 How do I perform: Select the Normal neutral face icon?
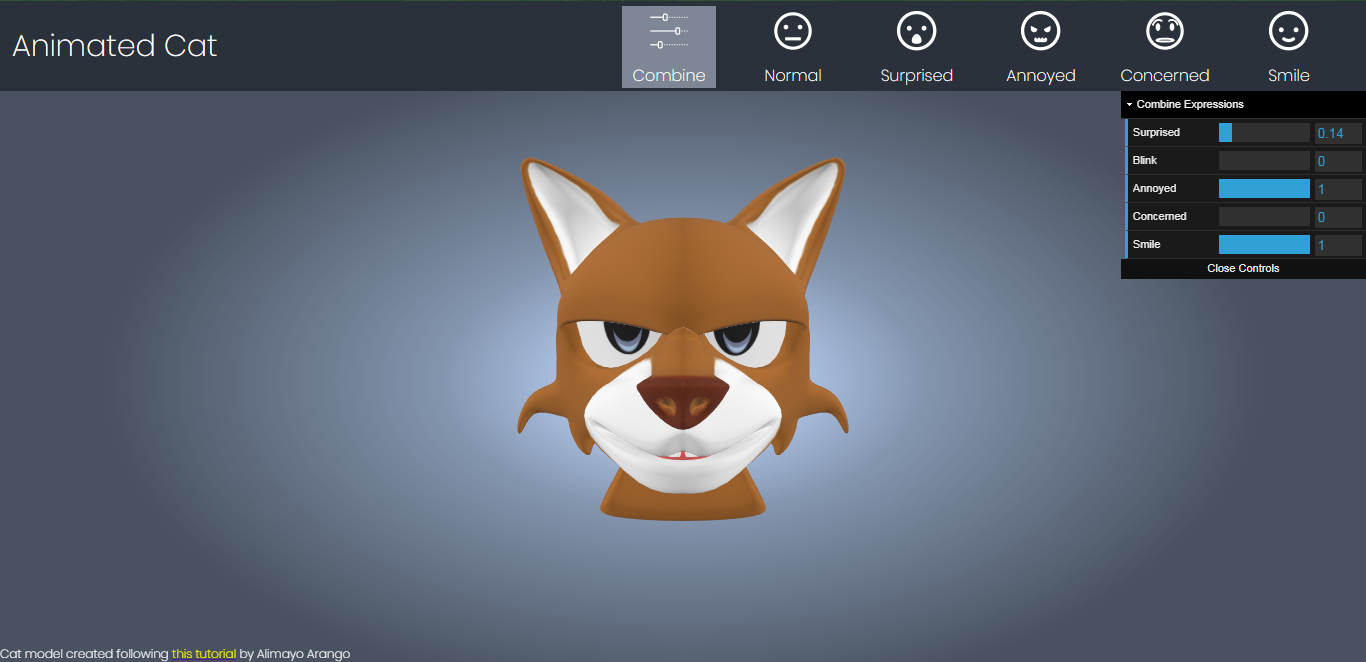pos(792,31)
